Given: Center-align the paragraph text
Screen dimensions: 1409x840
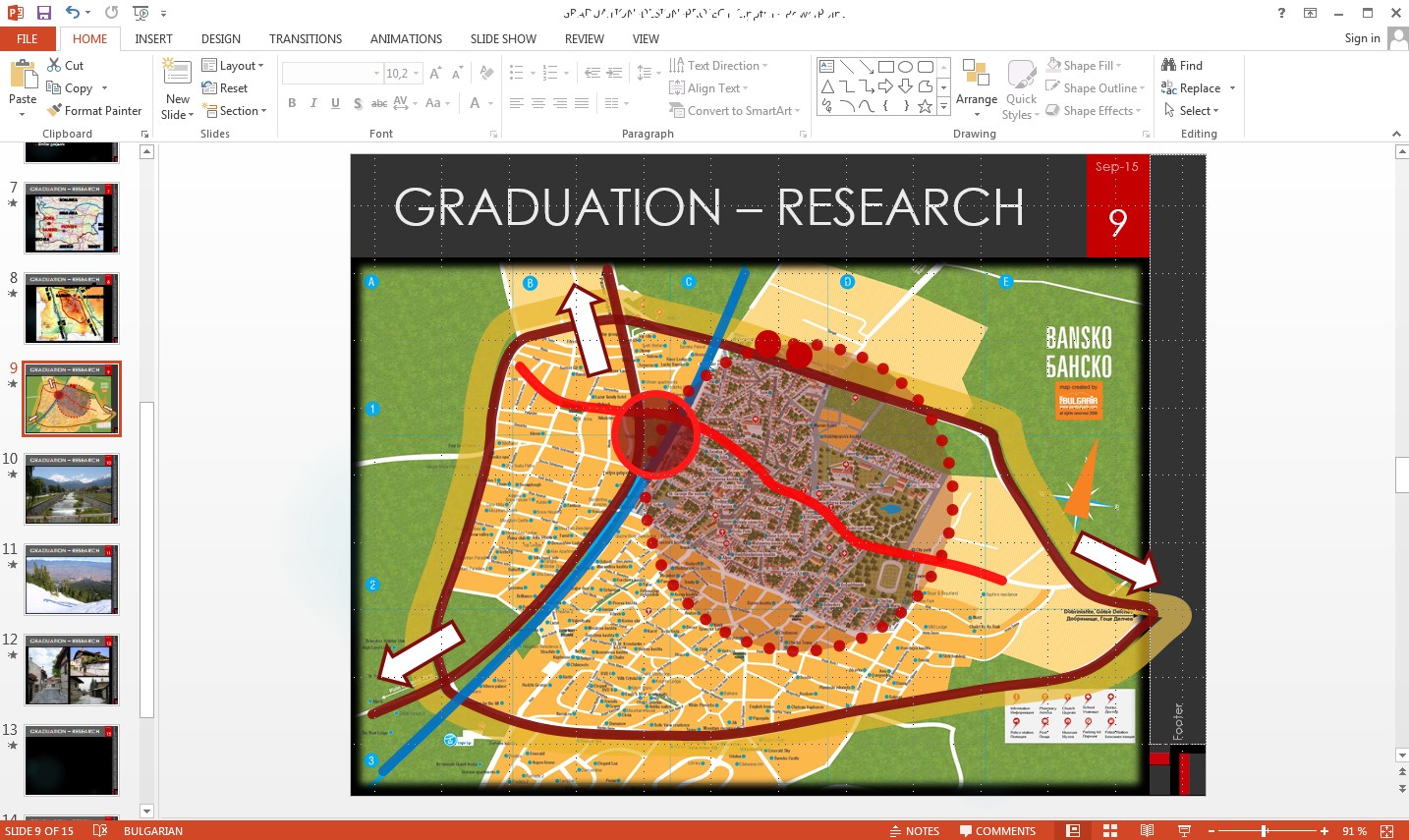Looking at the screenshot, I should click(x=538, y=103).
